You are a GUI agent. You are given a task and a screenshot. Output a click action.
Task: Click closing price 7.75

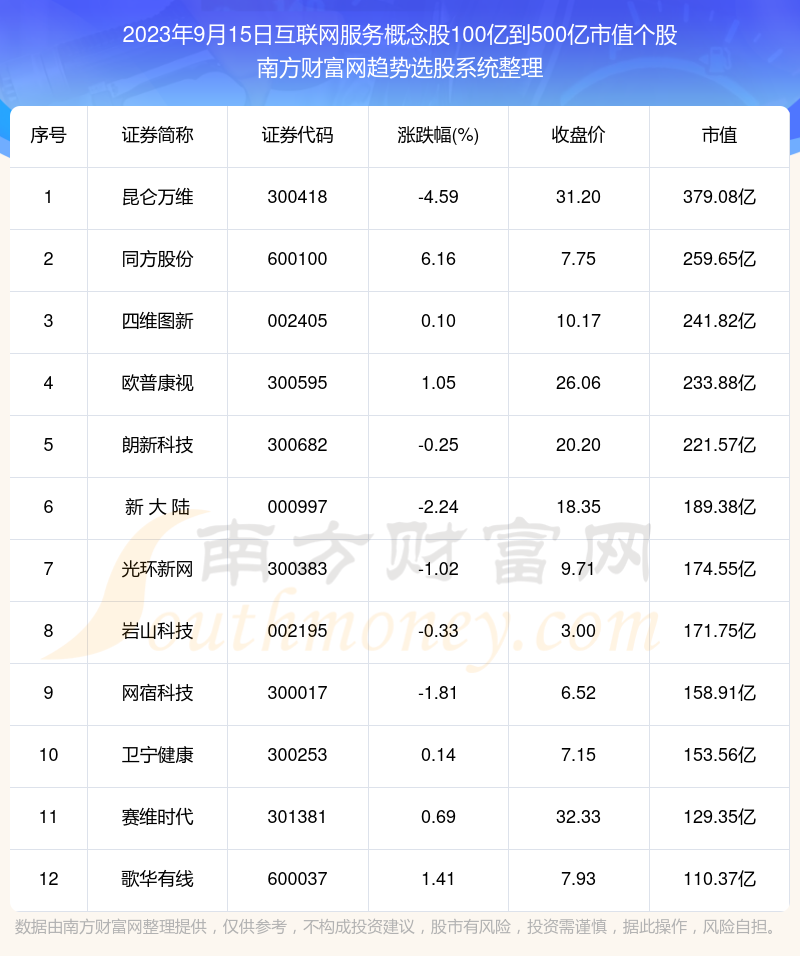[578, 259]
